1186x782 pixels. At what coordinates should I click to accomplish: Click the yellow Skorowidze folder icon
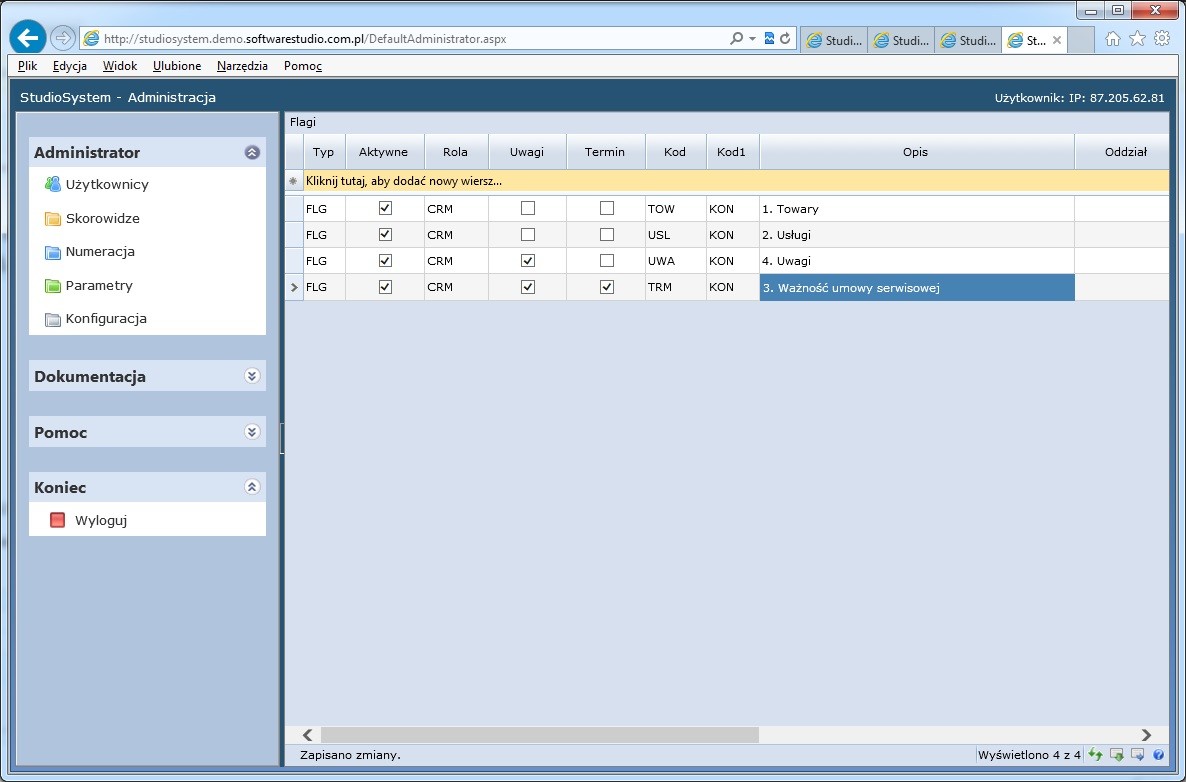pyautogui.click(x=52, y=219)
